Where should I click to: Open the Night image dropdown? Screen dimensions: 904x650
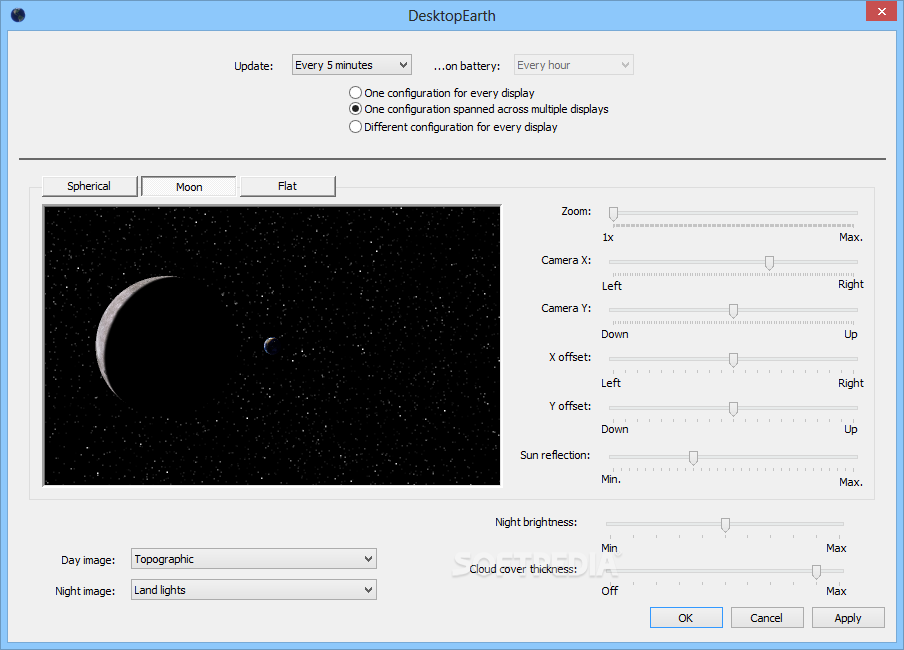pyautogui.click(x=254, y=590)
